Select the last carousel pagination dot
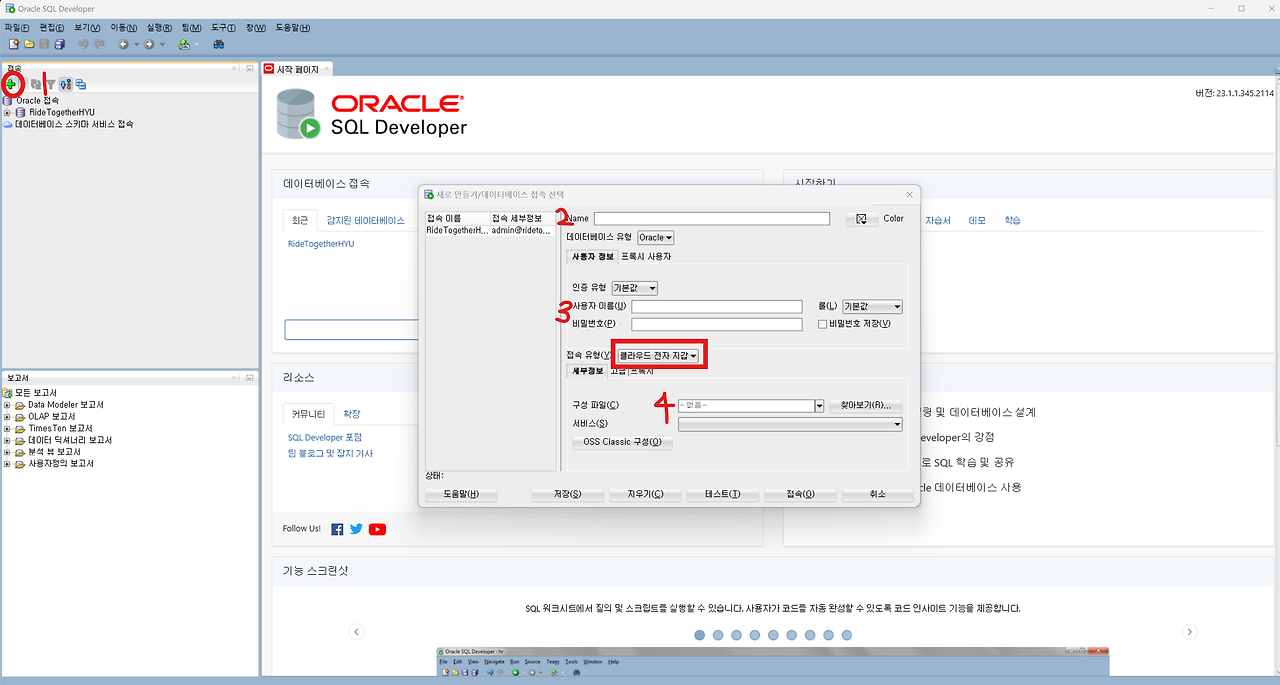 coord(847,635)
